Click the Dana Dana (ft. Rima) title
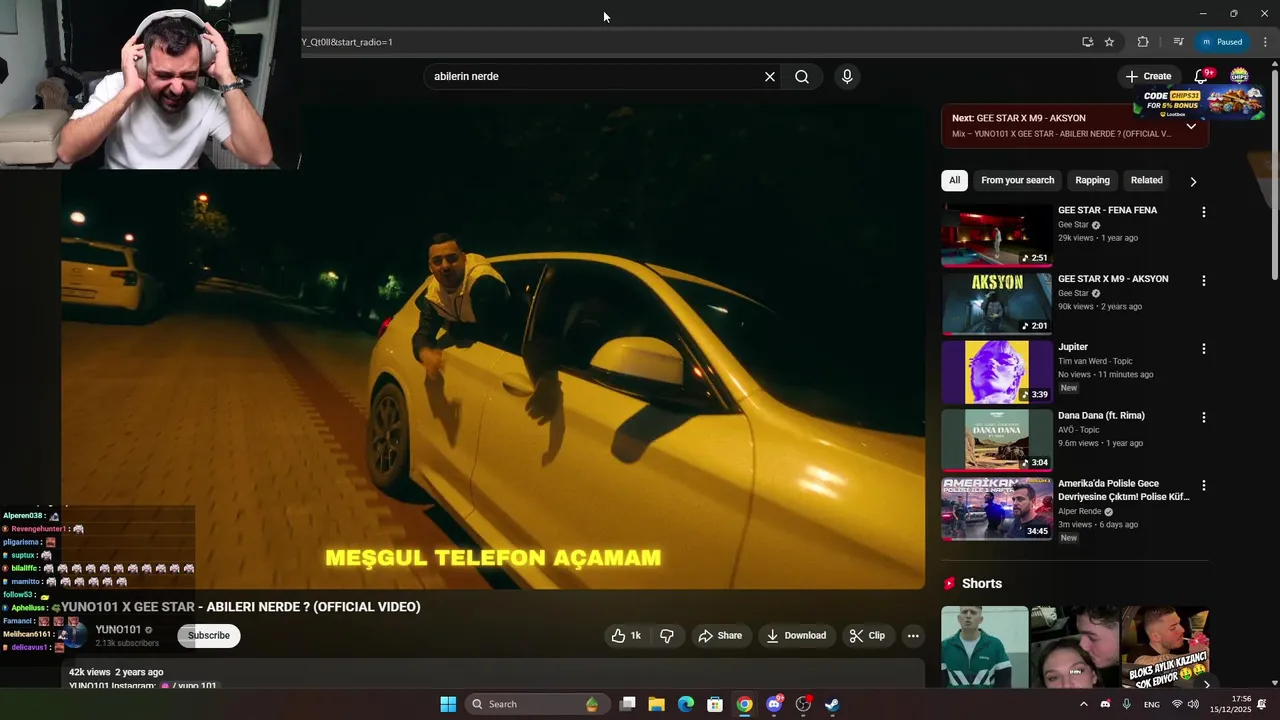The image size is (1280, 720). [x=1101, y=415]
